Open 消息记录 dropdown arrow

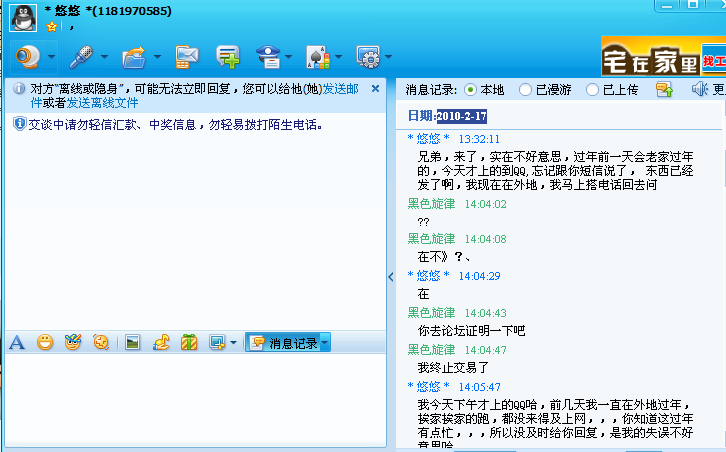tap(325, 343)
